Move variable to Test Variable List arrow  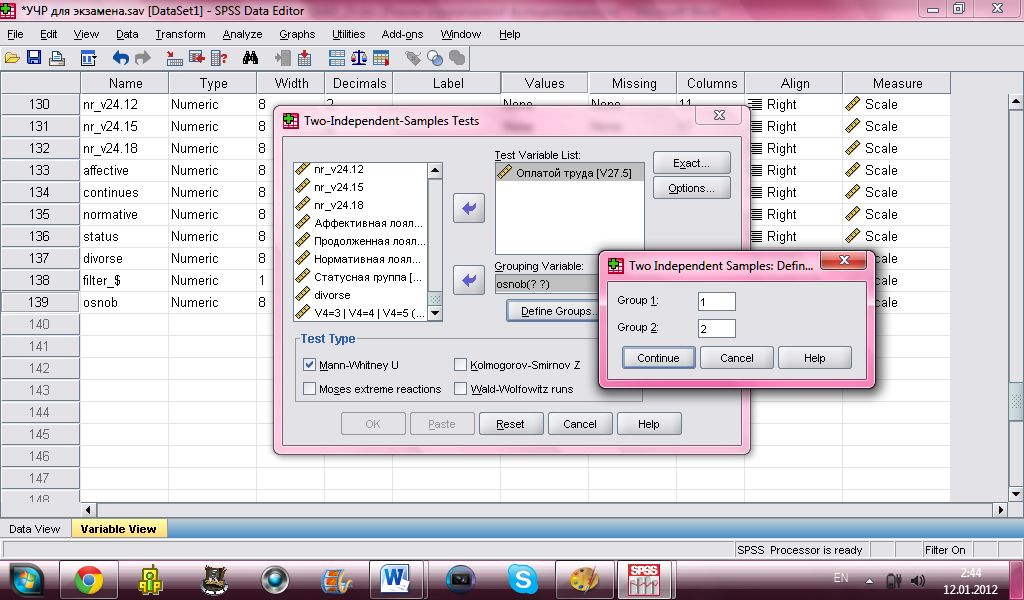point(469,208)
